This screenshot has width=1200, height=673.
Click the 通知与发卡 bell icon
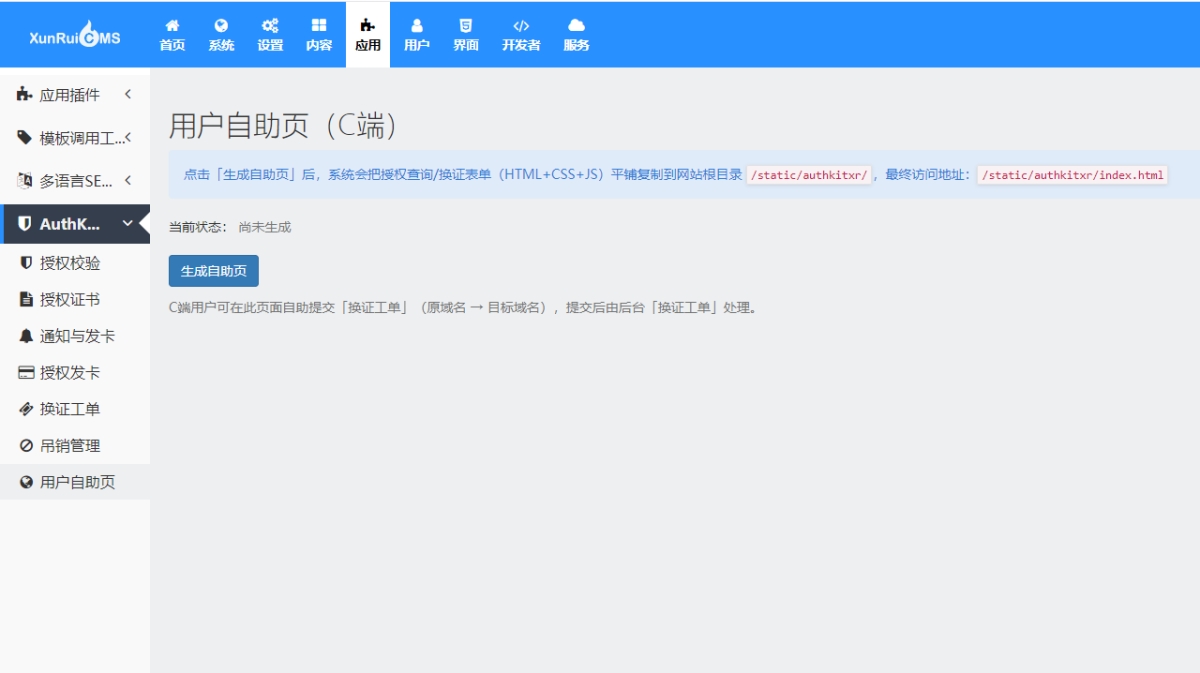(27, 336)
